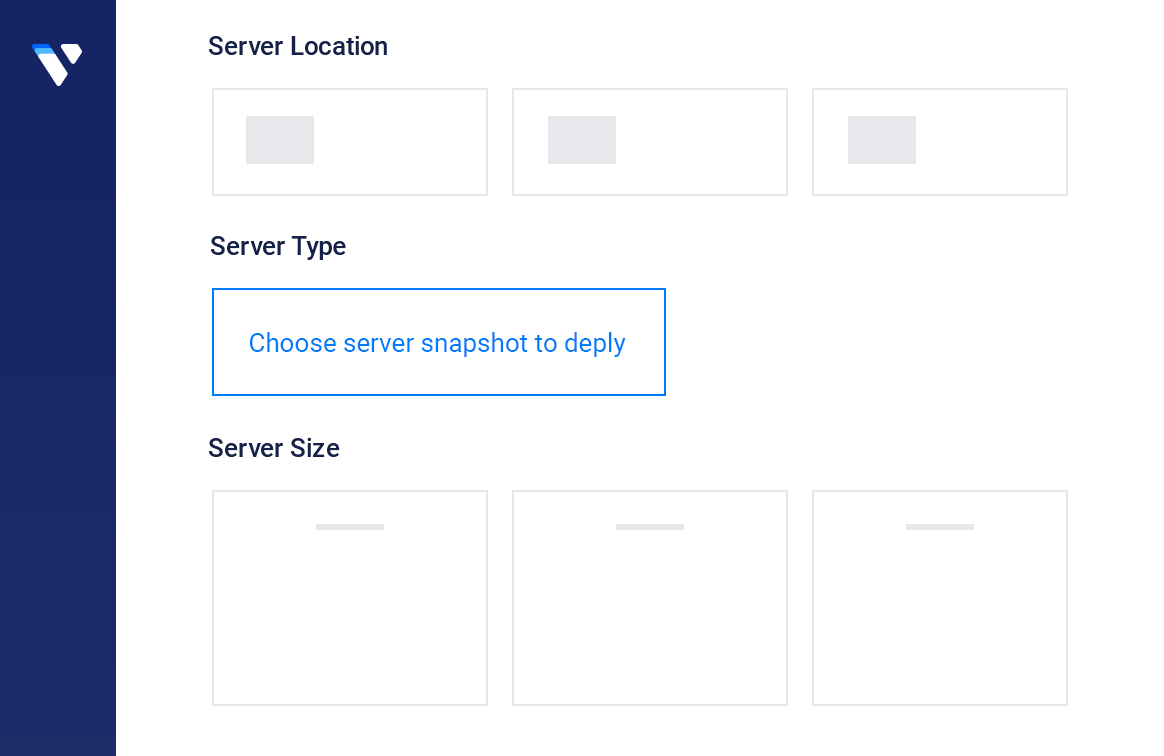The width and height of the screenshot is (1164, 756).
Task: Click the 'Server Location' heading
Action: [x=298, y=46]
